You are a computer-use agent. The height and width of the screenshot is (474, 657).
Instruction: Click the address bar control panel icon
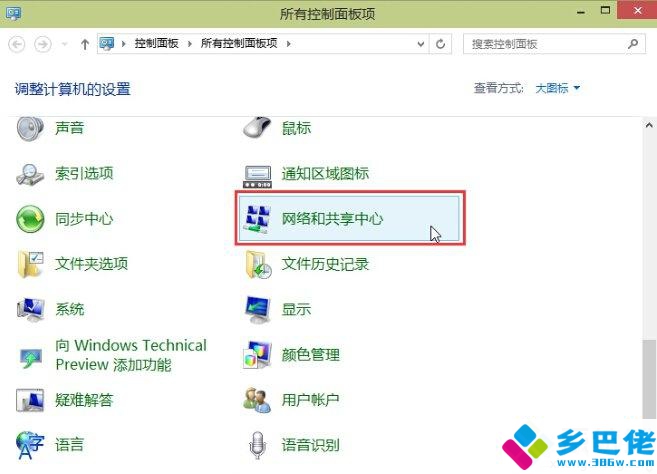coord(107,44)
